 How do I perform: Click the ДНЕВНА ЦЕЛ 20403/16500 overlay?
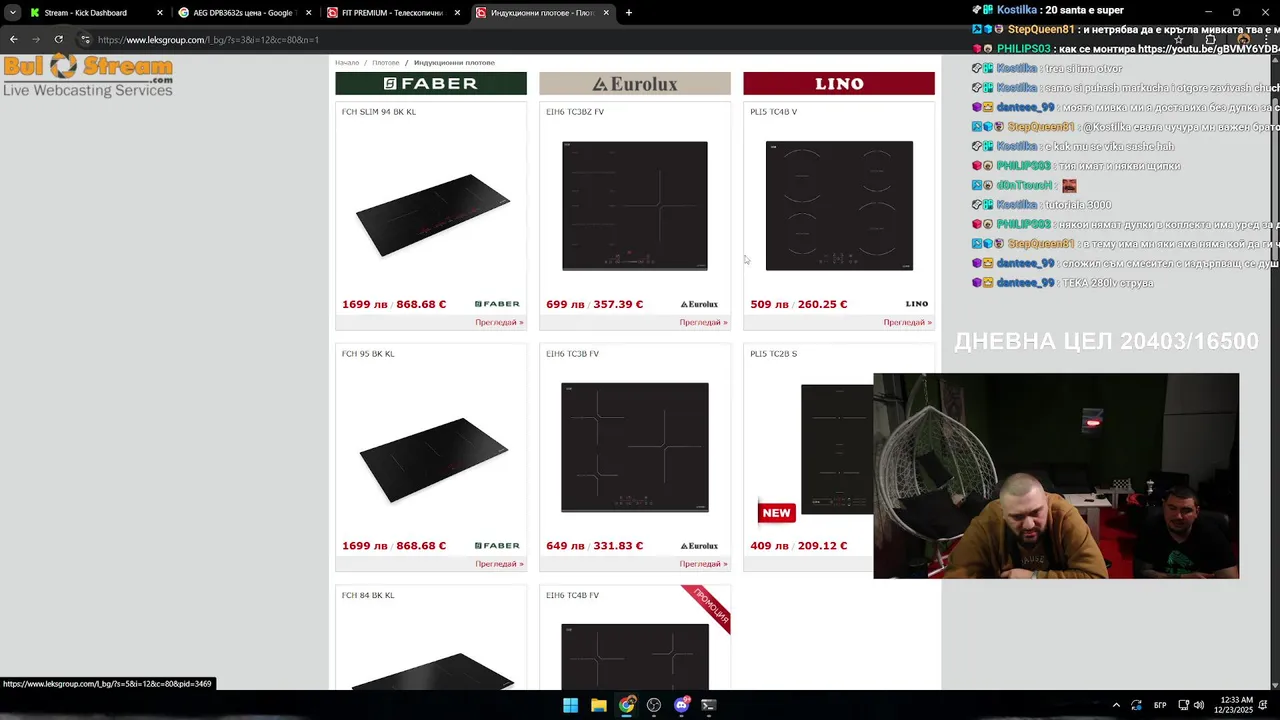click(1106, 341)
